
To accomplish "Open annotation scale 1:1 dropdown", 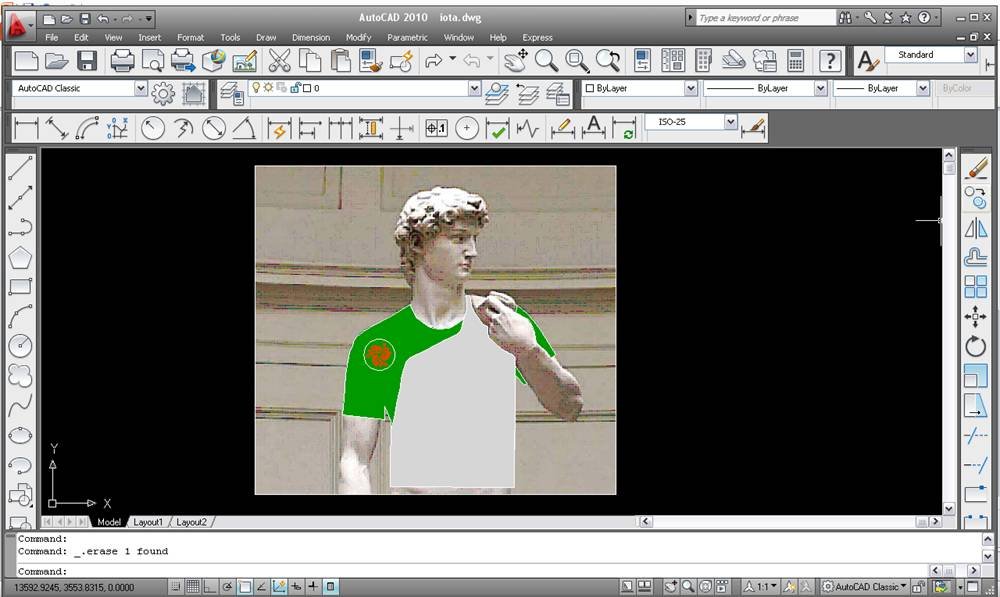I will [760, 586].
